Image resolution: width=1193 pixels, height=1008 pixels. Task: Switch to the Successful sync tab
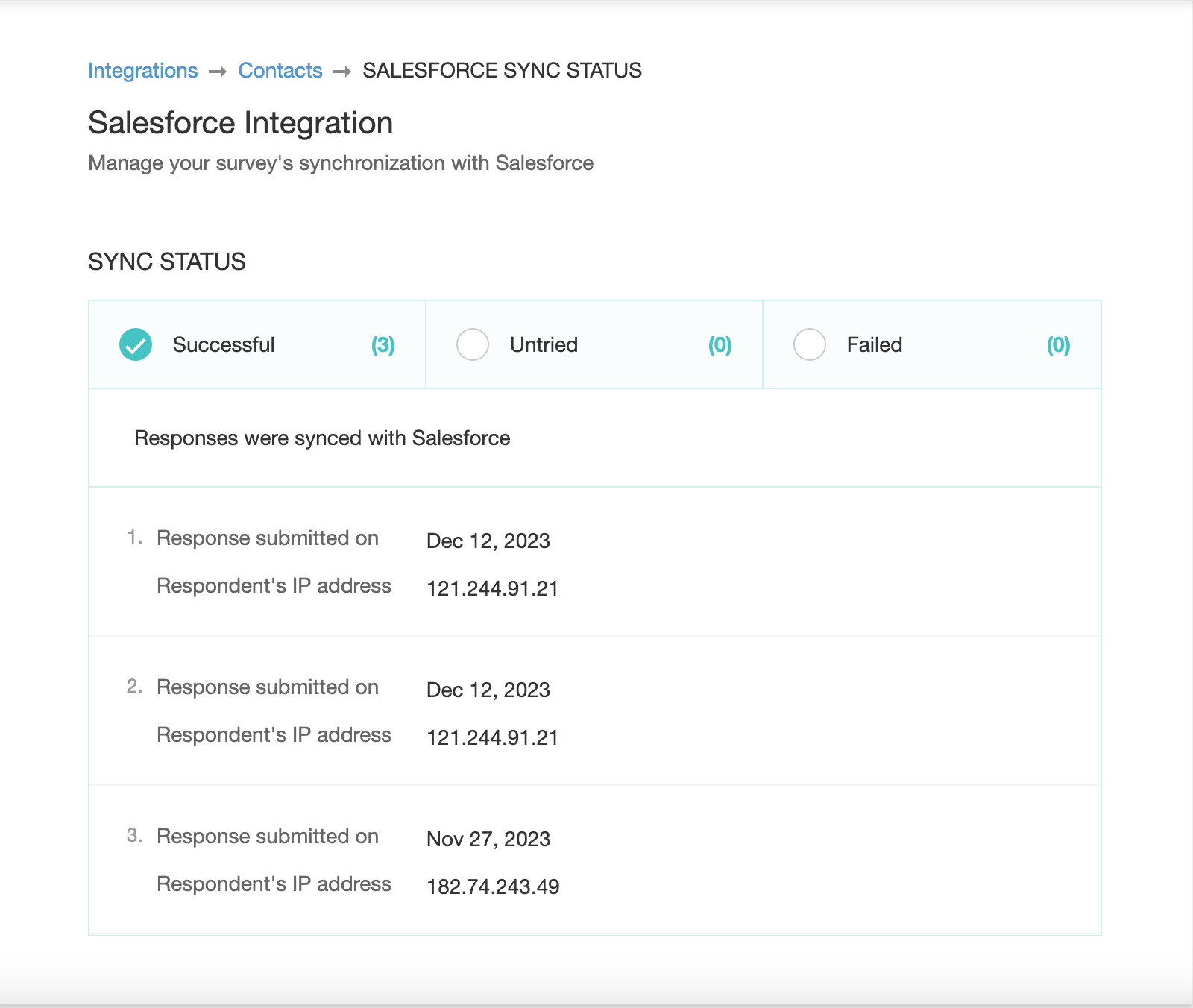(224, 345)
